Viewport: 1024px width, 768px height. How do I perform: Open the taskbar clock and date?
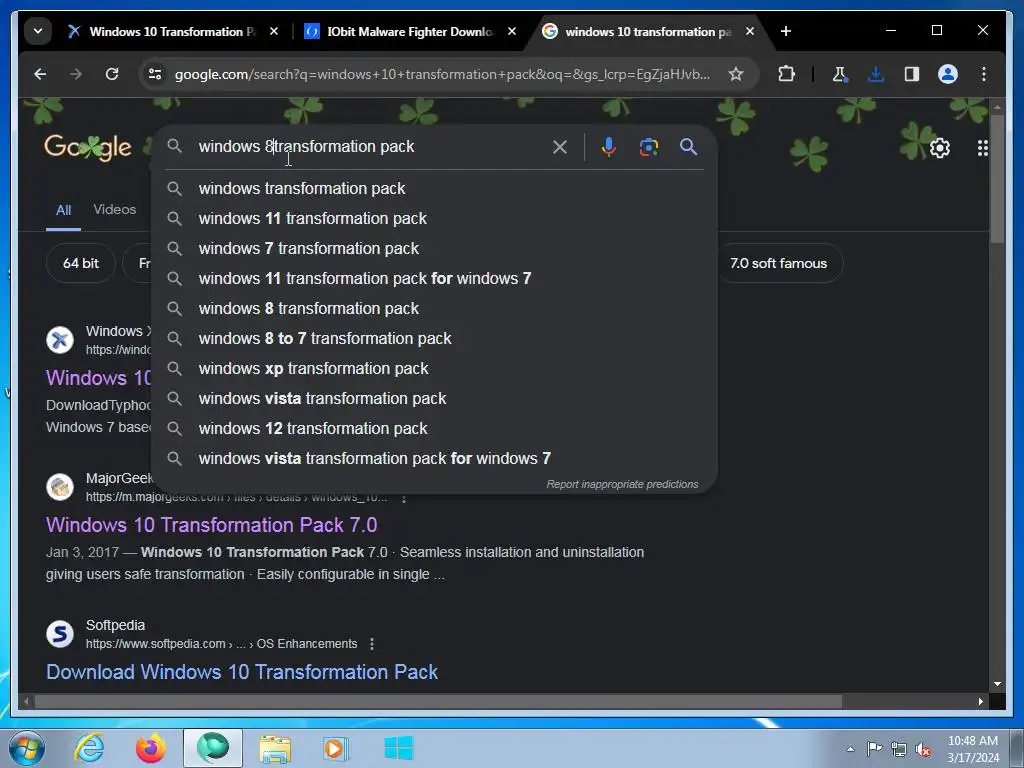(973, 749)
